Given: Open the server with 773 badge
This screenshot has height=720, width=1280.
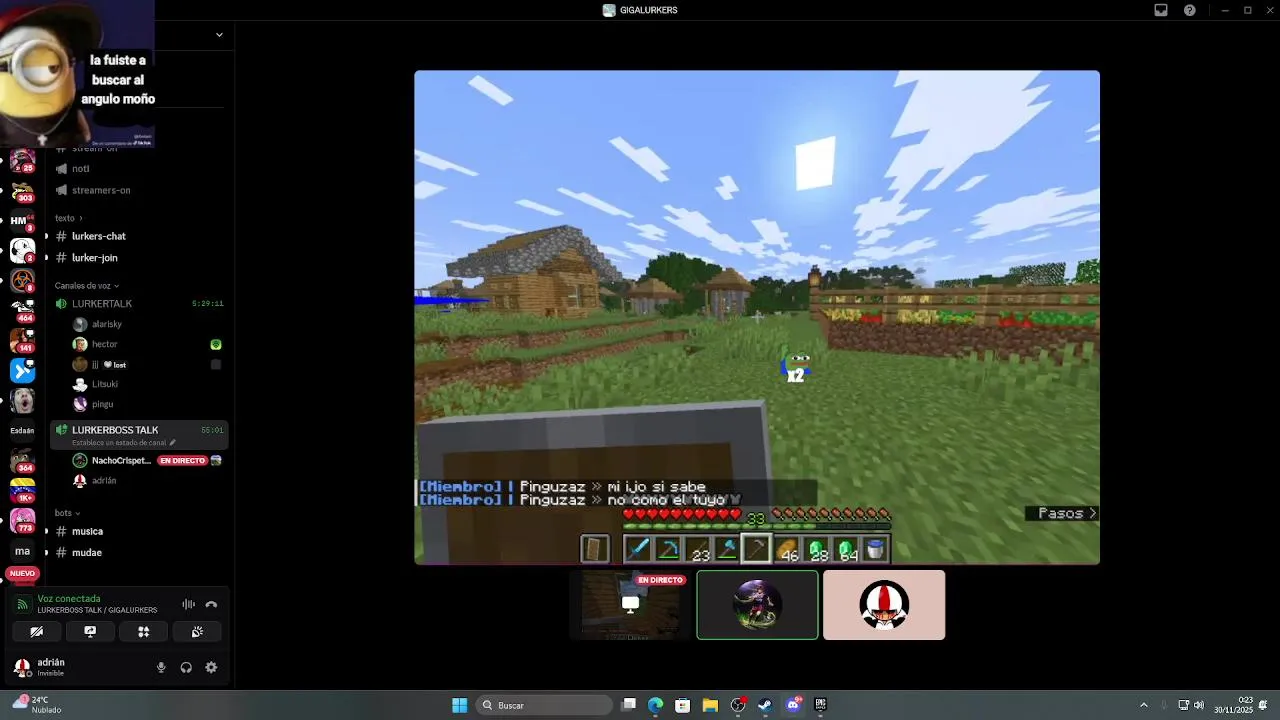Looking at the screenshot, I should coord(22,521).
